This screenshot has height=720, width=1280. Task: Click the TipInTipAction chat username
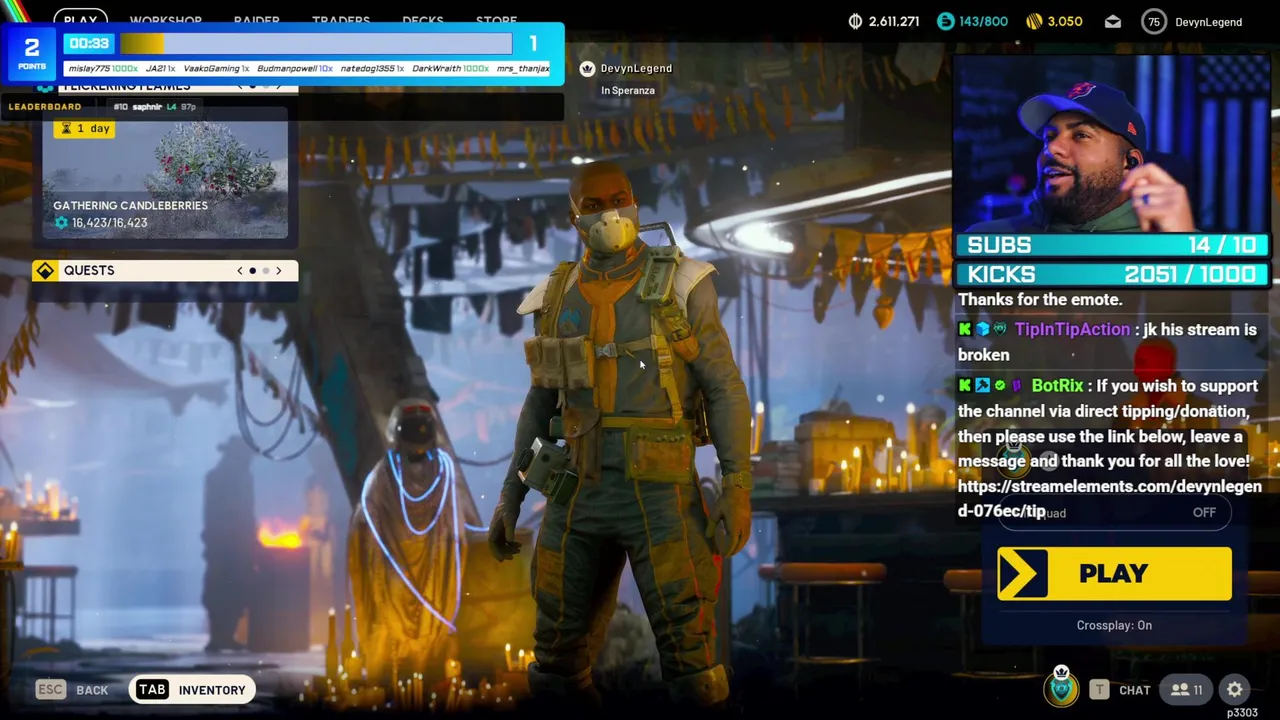click(x=1072, y=329)
